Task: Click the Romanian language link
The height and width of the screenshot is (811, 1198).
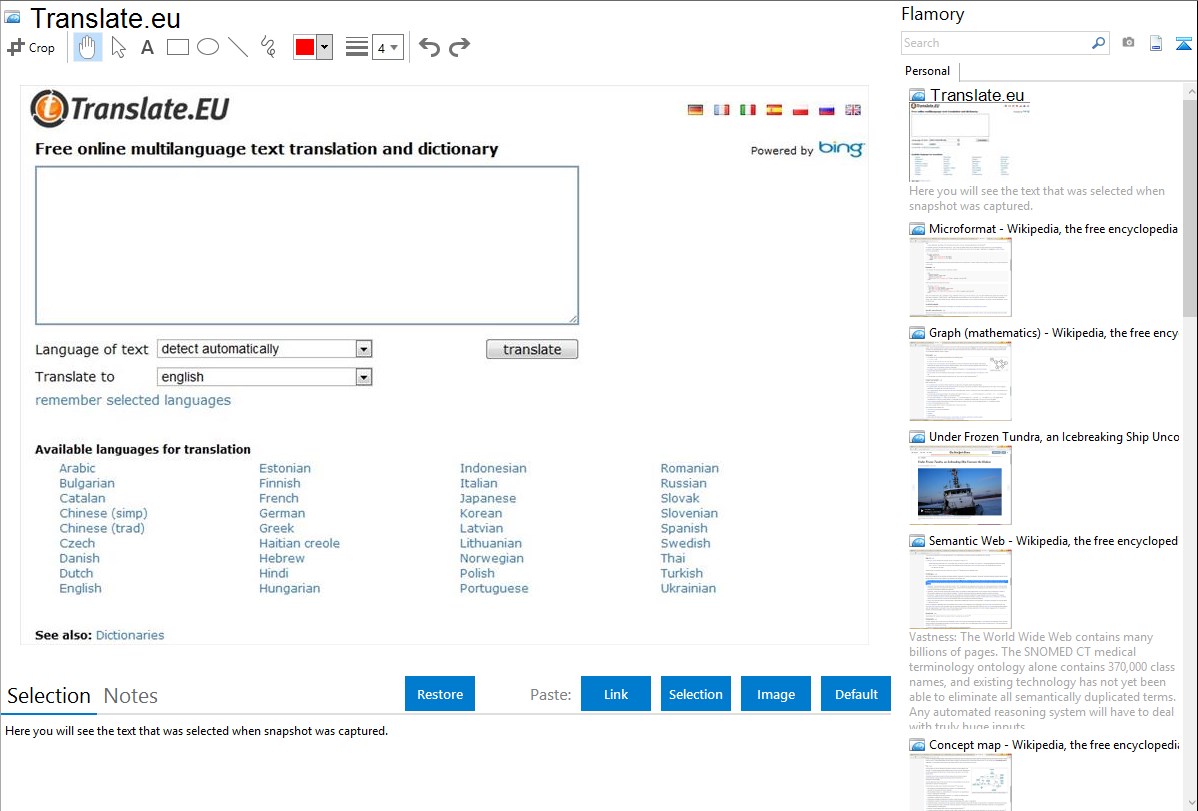Action: [x=689, y=468]
